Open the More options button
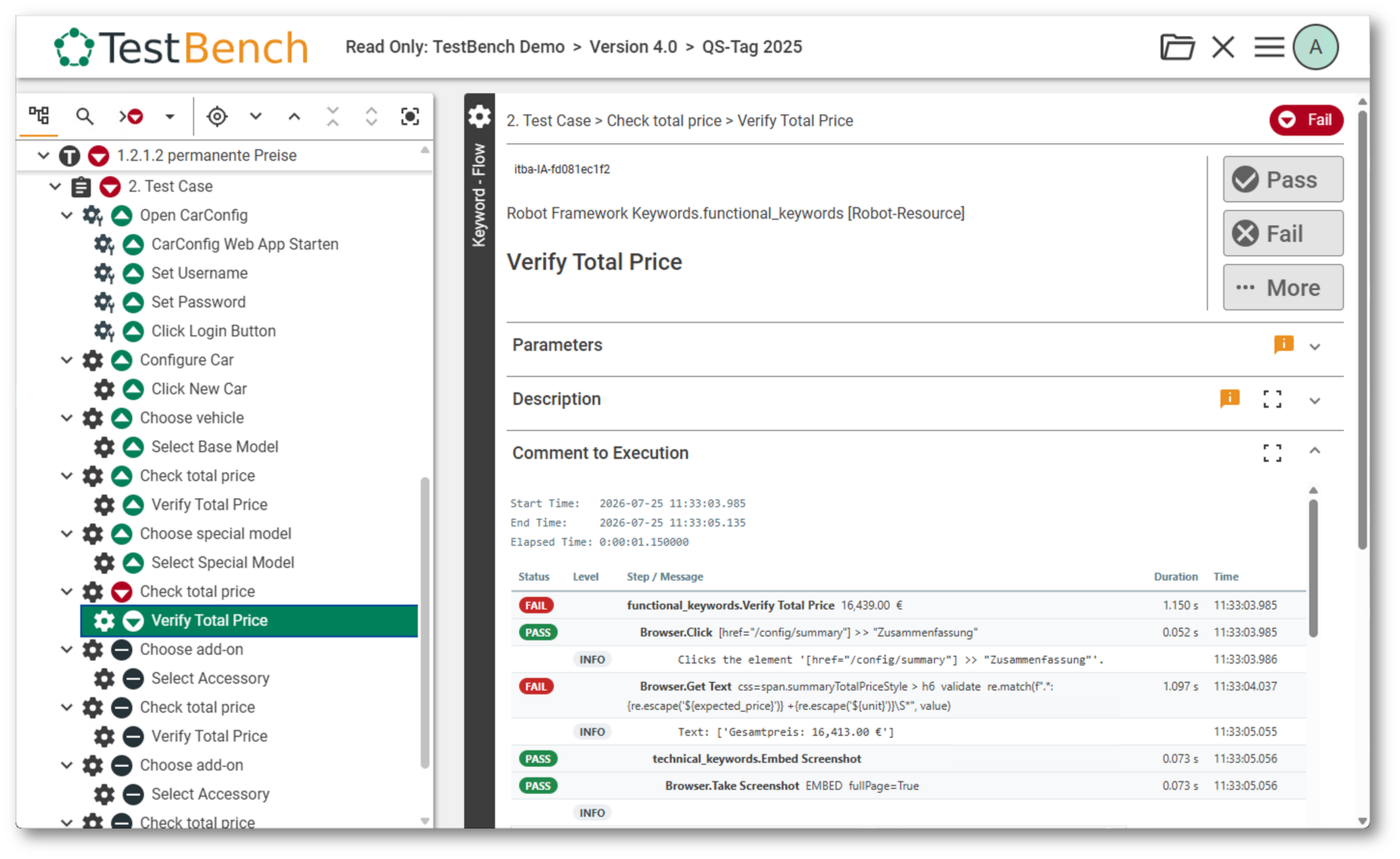Screen dimensions: 1400x859 click(x=1284, y=288)
